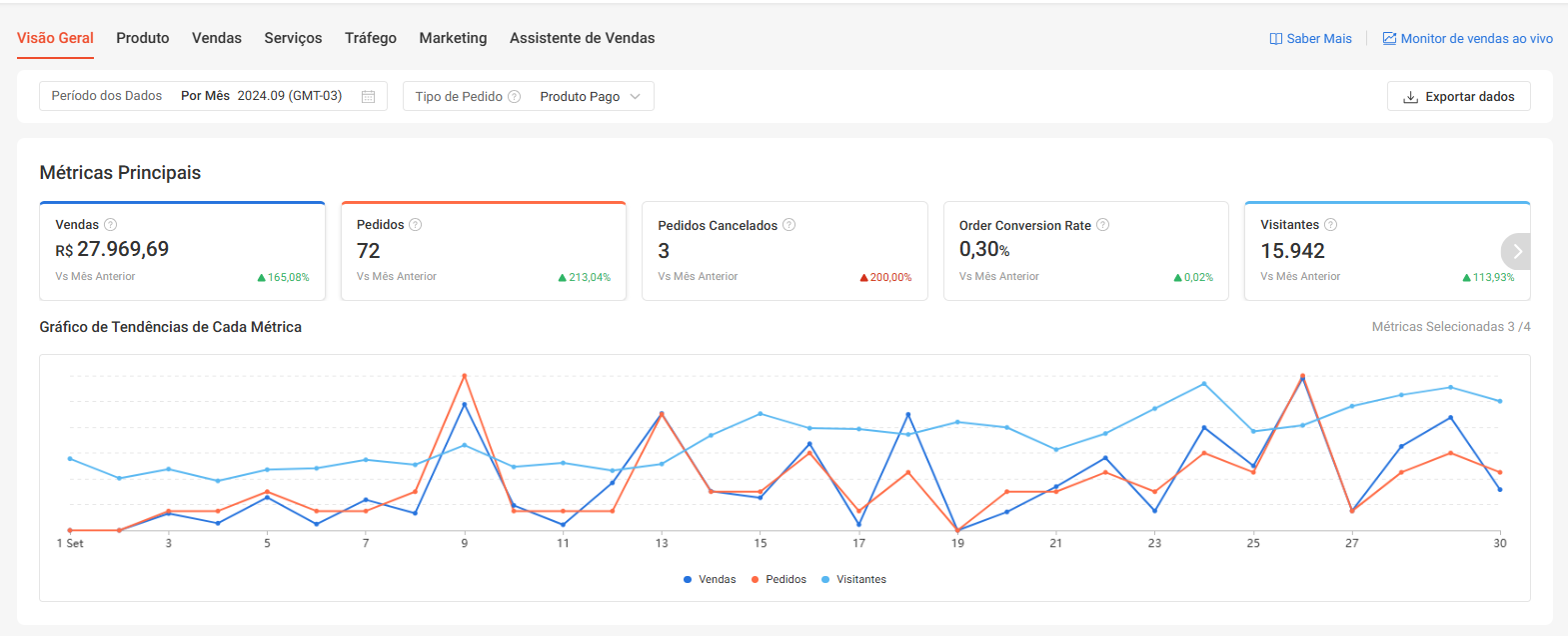Click the Pedidos peak point on day 9
Image resolution: width=1568 pixels, height=636 pixels.
[x=465, y=376]
